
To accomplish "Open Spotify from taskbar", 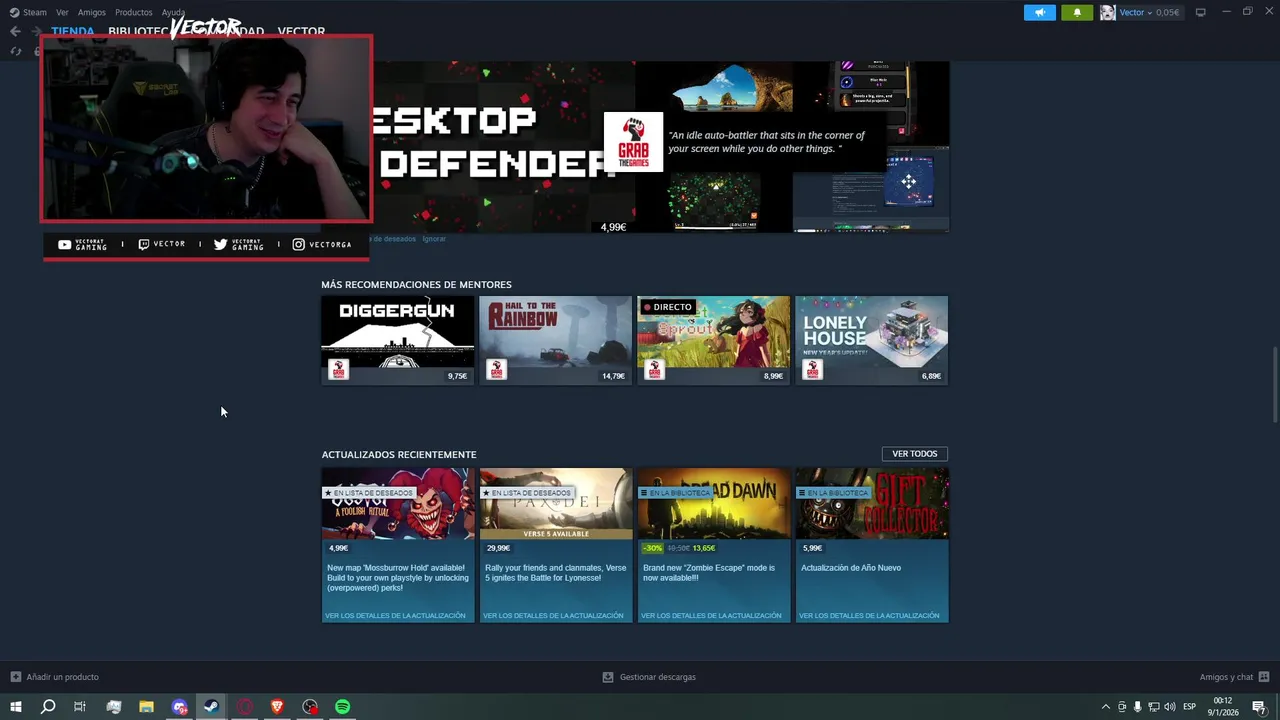I will [x=343, y=707].
